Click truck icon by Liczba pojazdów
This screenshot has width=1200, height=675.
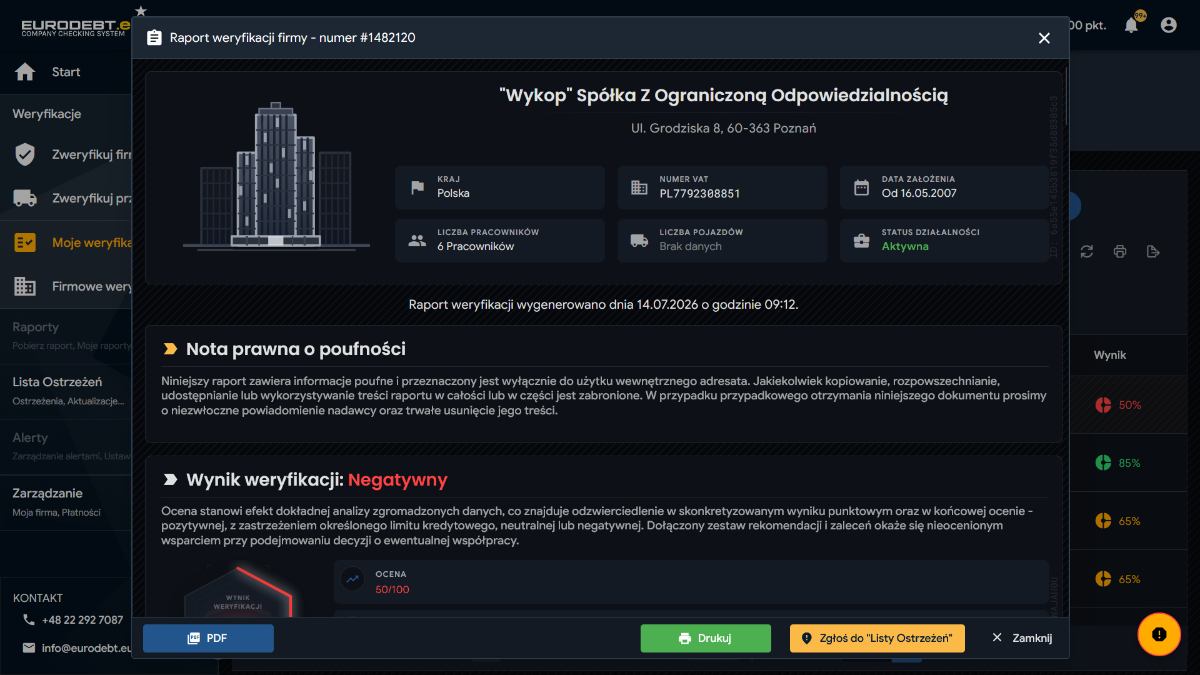[x=639, y=240]
